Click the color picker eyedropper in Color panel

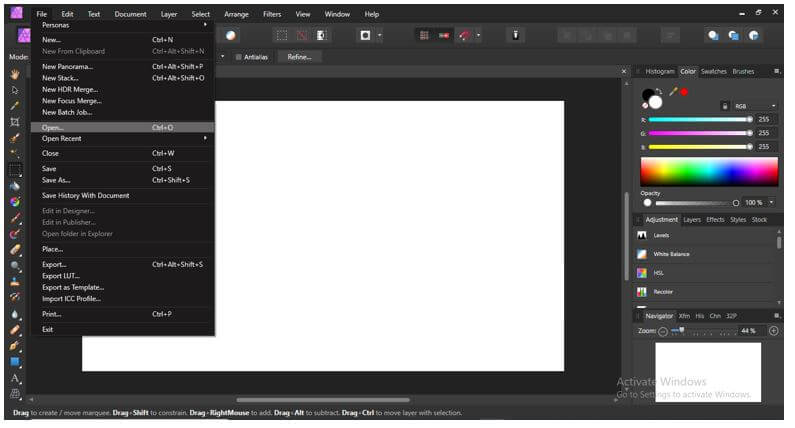673,91
